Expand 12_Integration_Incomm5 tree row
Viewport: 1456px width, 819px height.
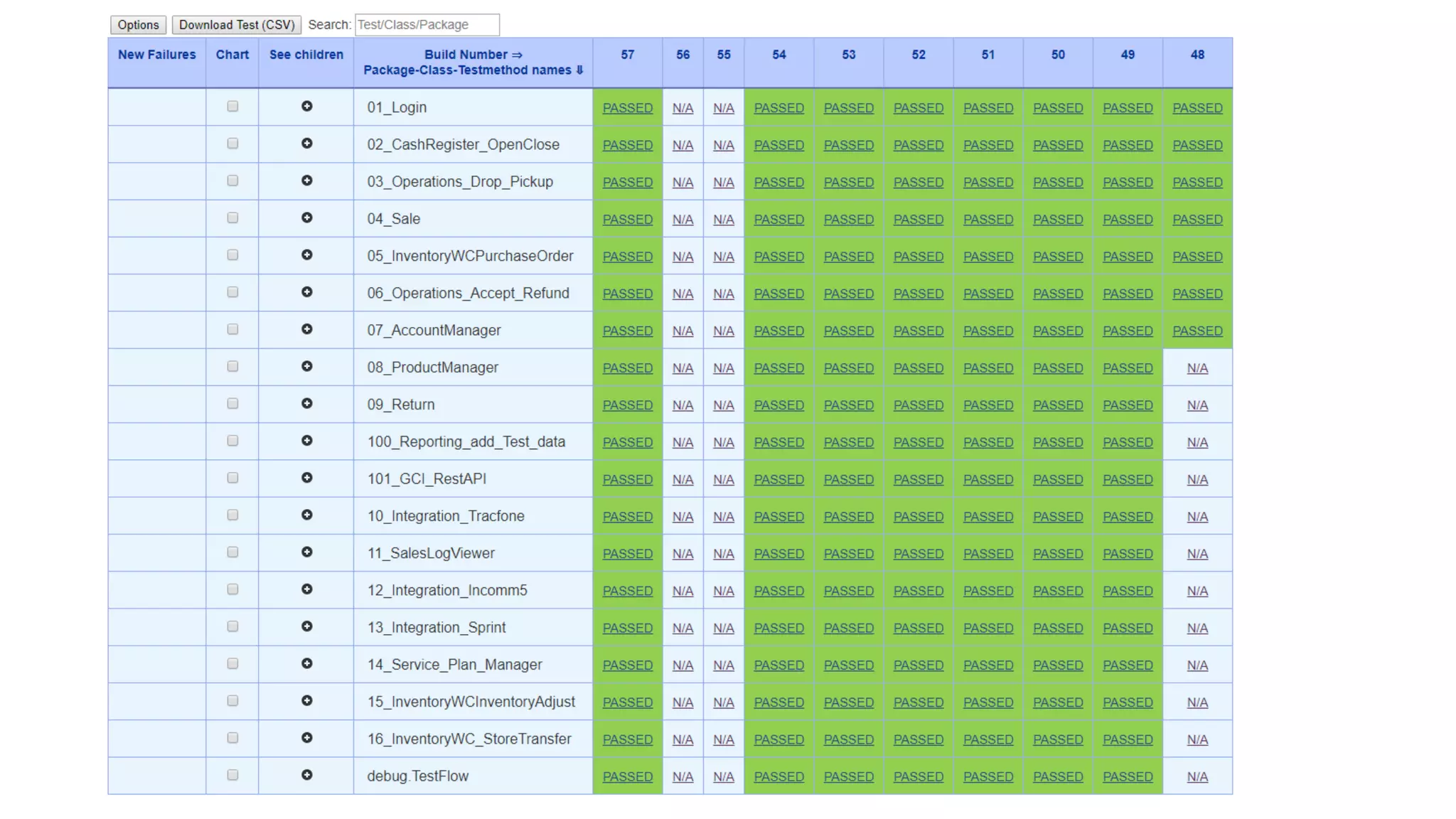tap(306, 589)
